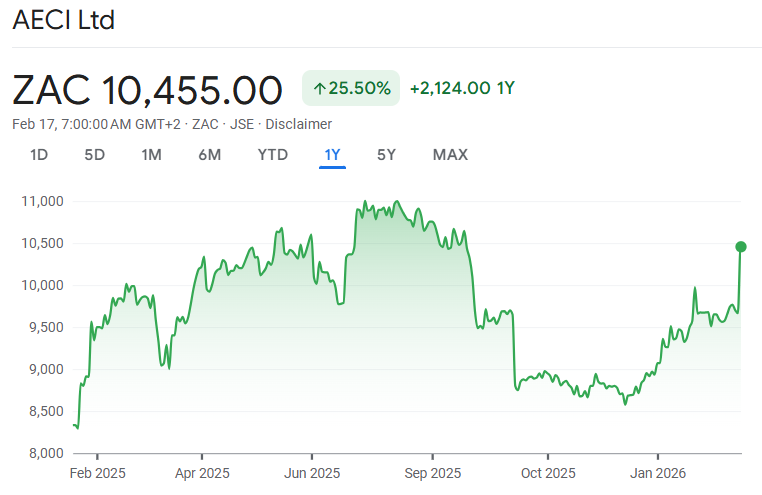Screen dimensions: 762x495
Task: Click the Feb 2025 axis label
Action: pos(100,473)
